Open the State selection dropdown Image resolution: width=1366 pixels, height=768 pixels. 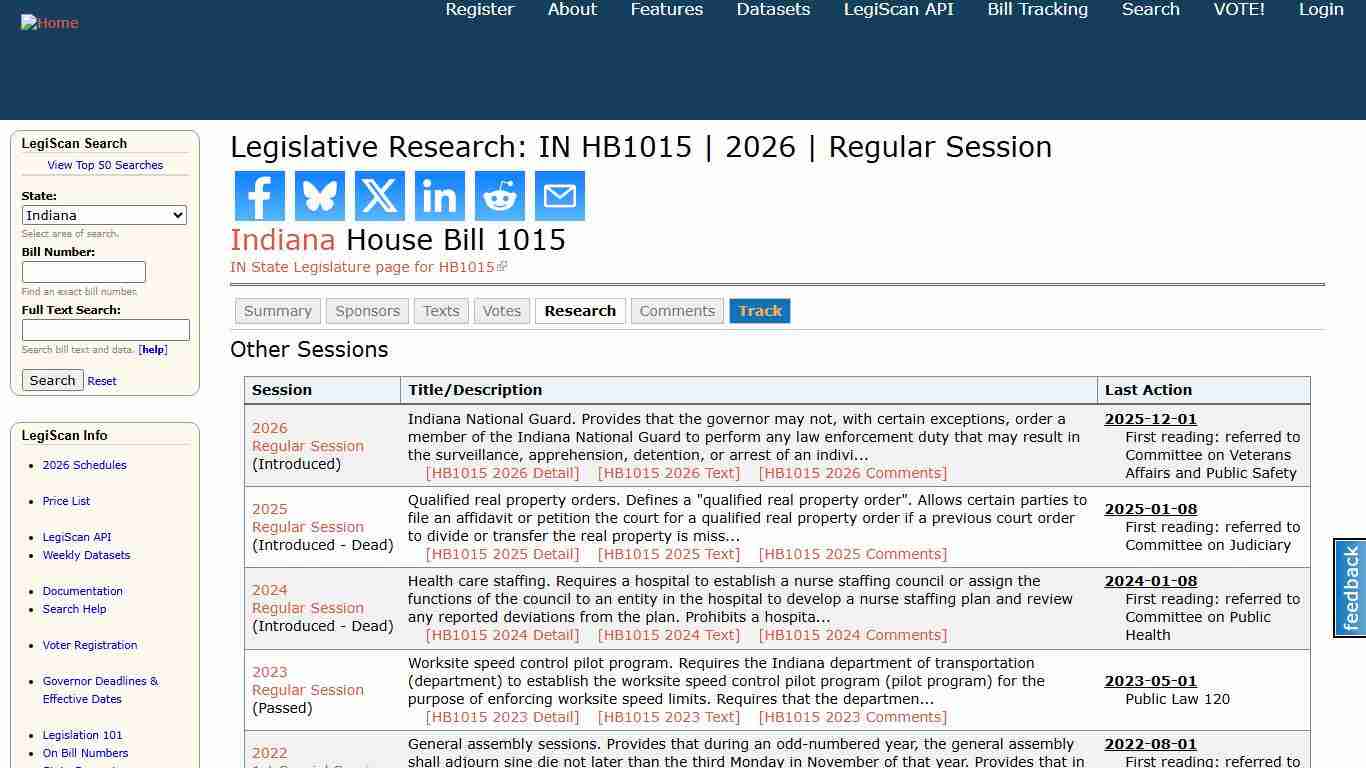click(104, 215)
